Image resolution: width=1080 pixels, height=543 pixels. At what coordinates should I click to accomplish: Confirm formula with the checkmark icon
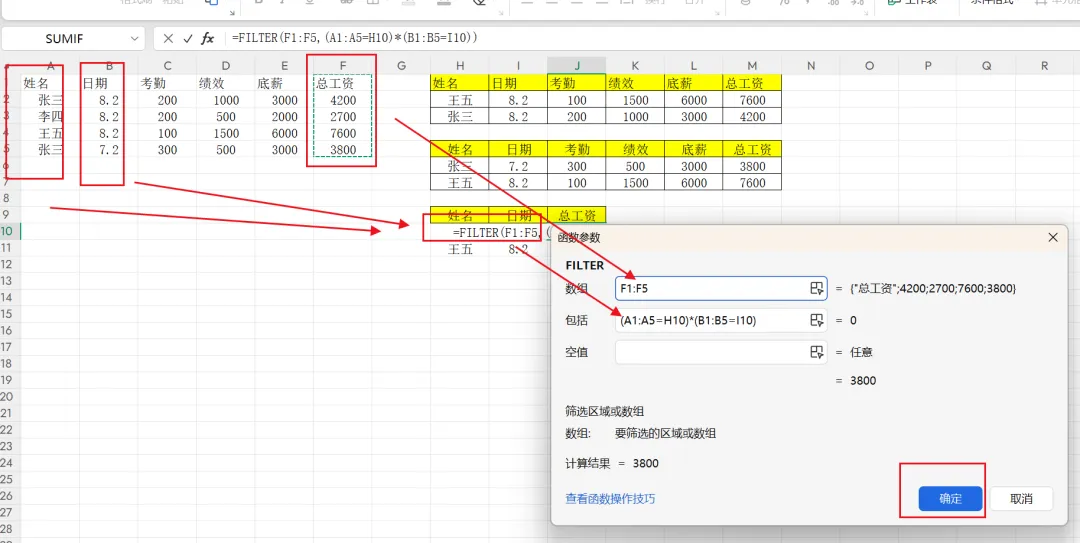coord(187,39)
